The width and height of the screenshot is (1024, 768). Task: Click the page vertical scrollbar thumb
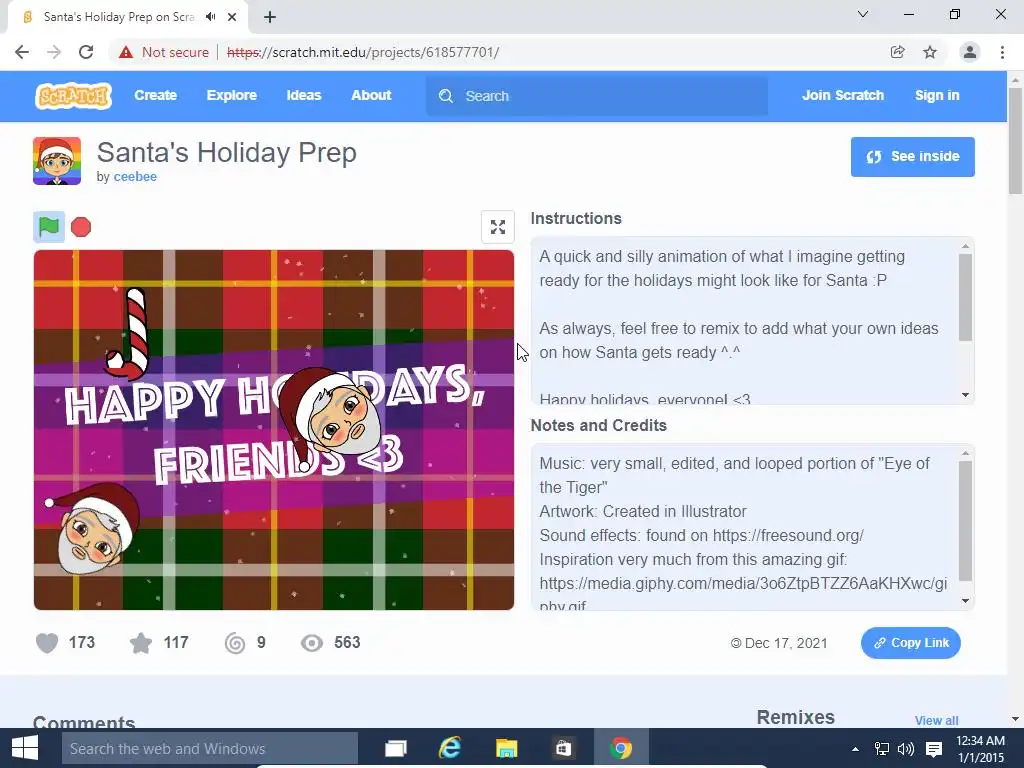pos(1015,140)
